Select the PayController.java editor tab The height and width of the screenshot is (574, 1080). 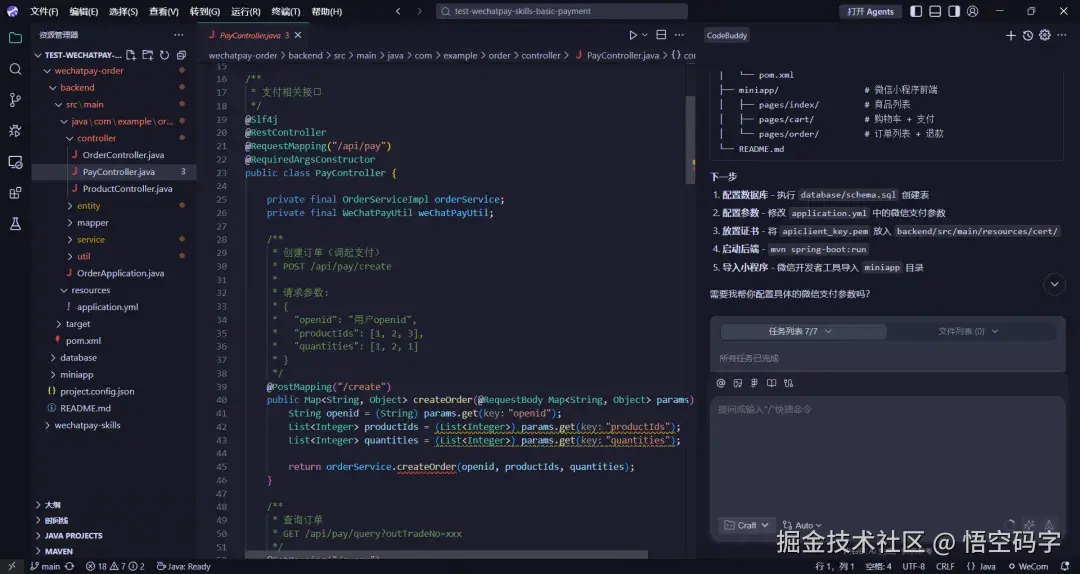255,35
